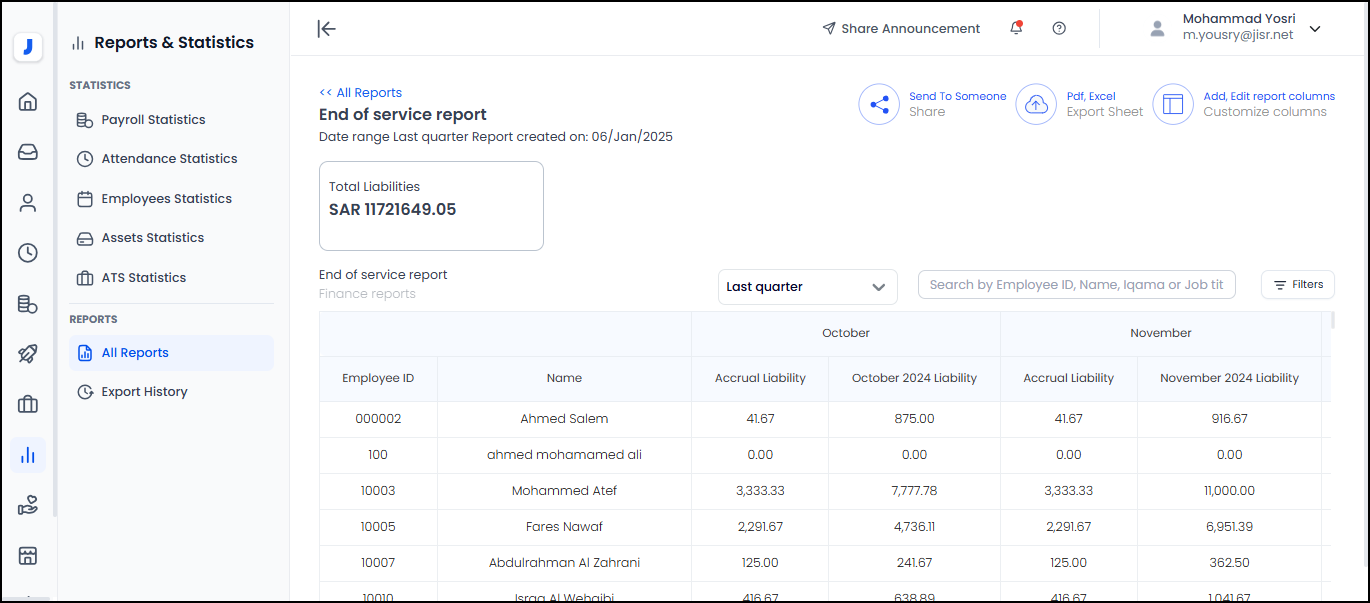Open the briefcase icon in left rail

[28, 404]
